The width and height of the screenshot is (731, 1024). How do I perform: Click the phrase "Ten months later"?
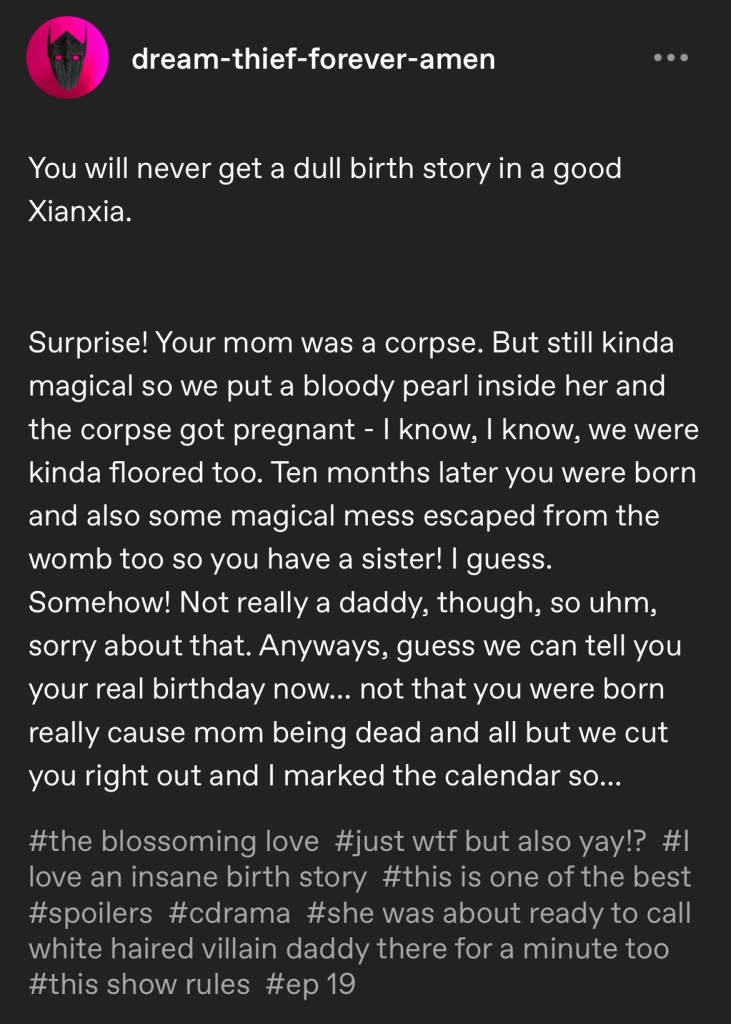pyautogui.click(x=393, y=472)
